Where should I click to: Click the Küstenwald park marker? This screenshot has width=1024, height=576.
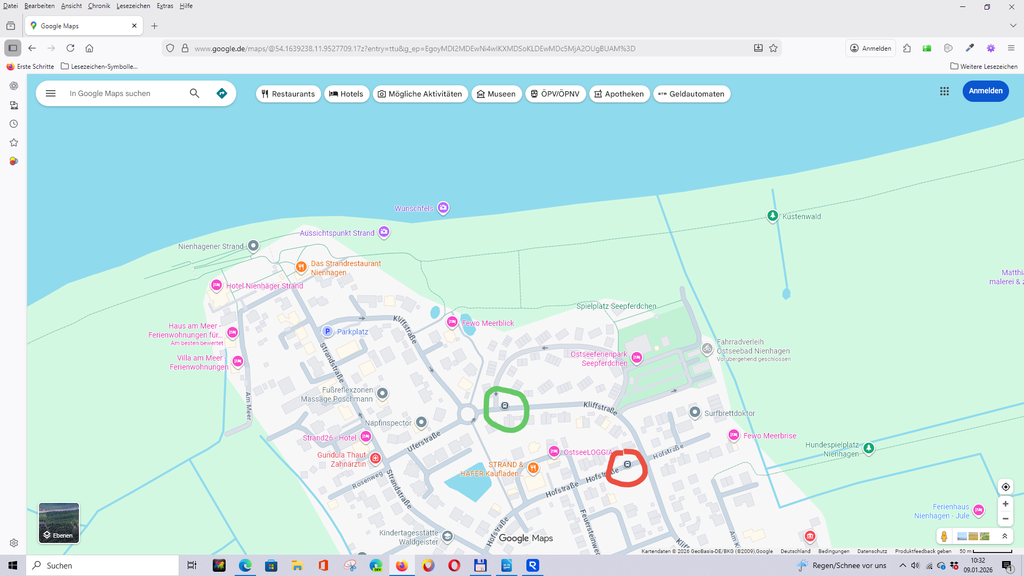click(x=772, y=216)
